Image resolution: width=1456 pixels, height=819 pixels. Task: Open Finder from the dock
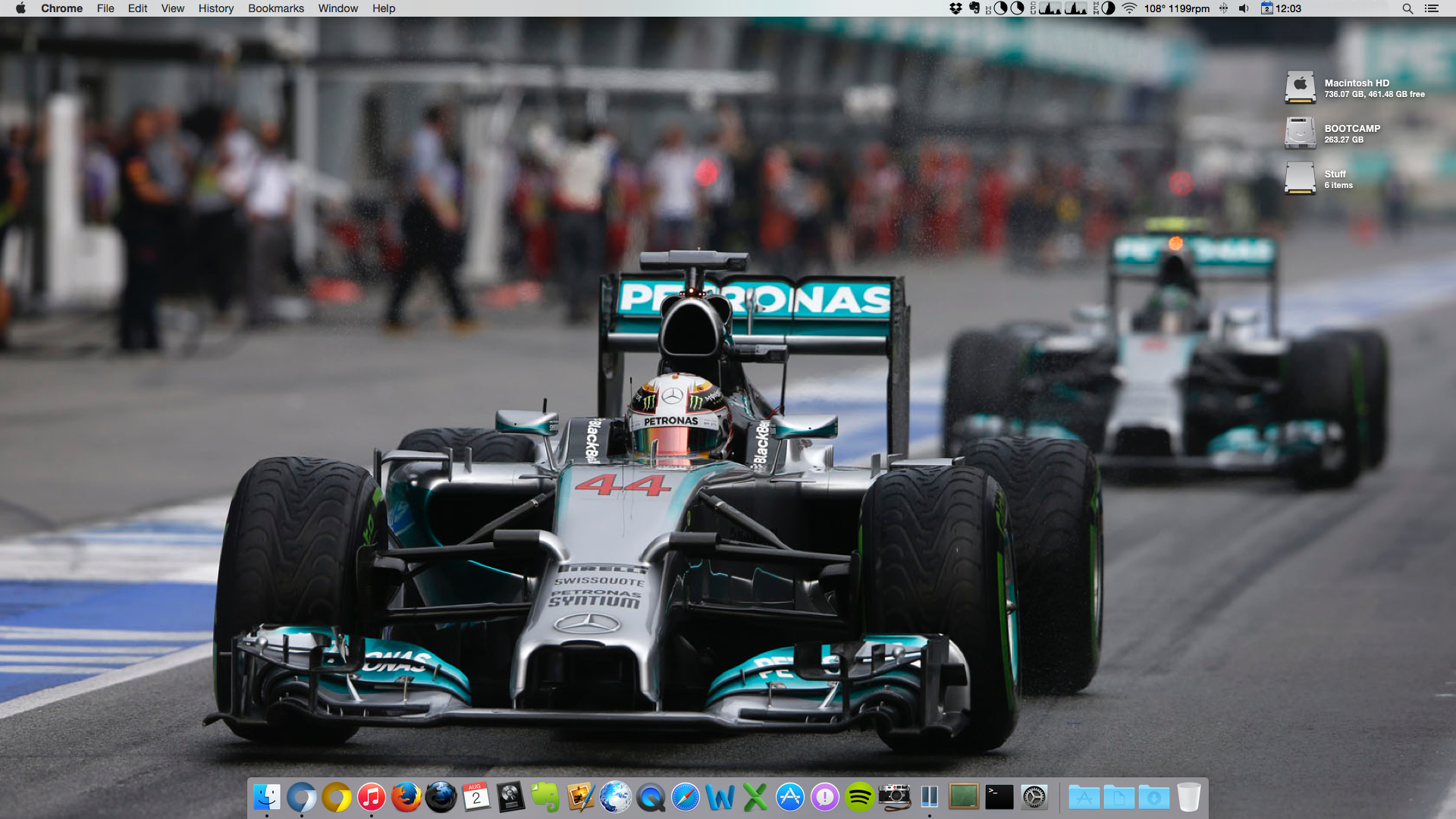tap(267, 797)
